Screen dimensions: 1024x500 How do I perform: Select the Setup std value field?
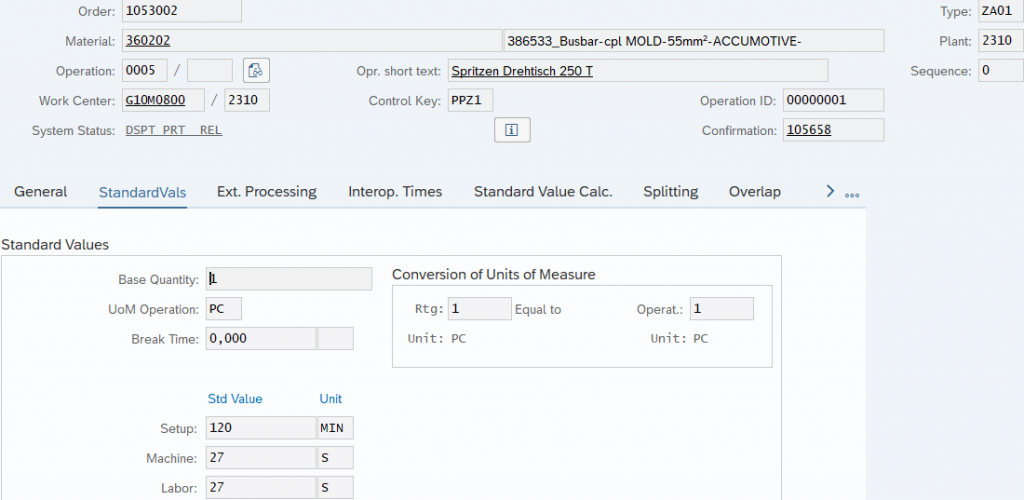tap(260, 428)
